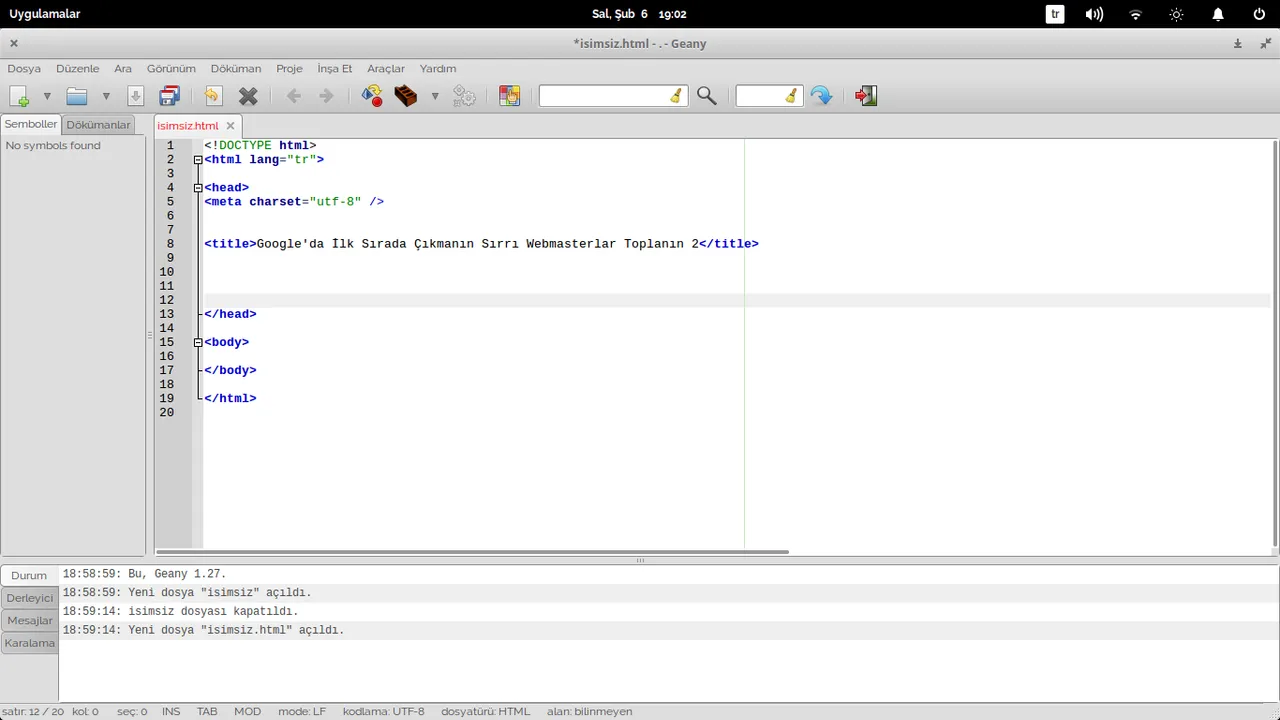Click the 'tr' keyboard layout indicator
Image resolution: width=1280 pixels, height=720 pixels.
click(1055, 14)
